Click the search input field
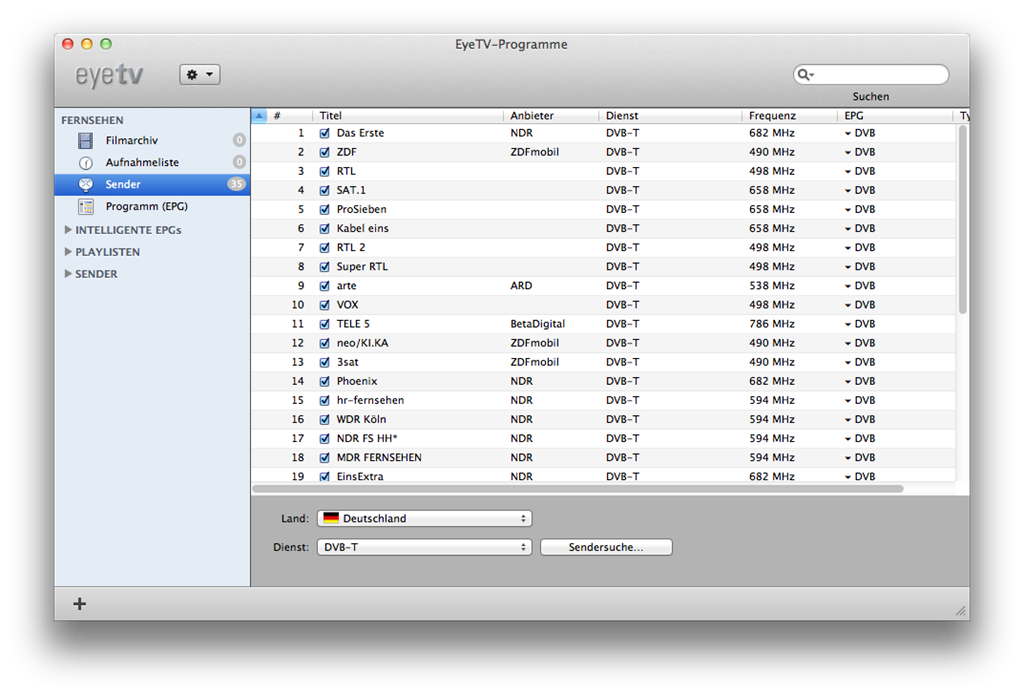The height and width of the screenshot is (696, 1024). click(871, 75)
